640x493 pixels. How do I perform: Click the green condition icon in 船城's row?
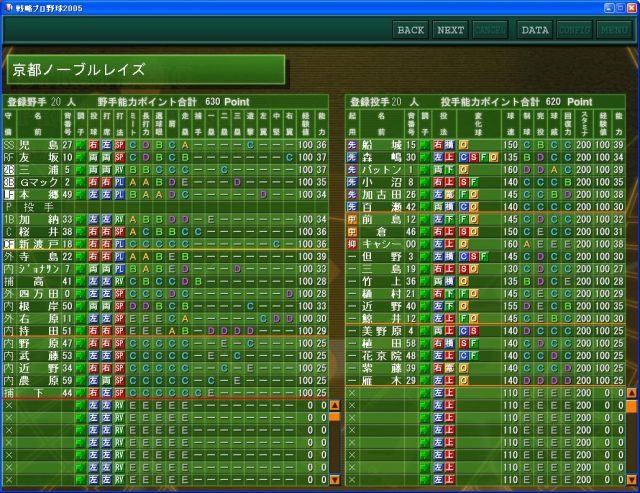pyautogui.click(x=424, y=145)
